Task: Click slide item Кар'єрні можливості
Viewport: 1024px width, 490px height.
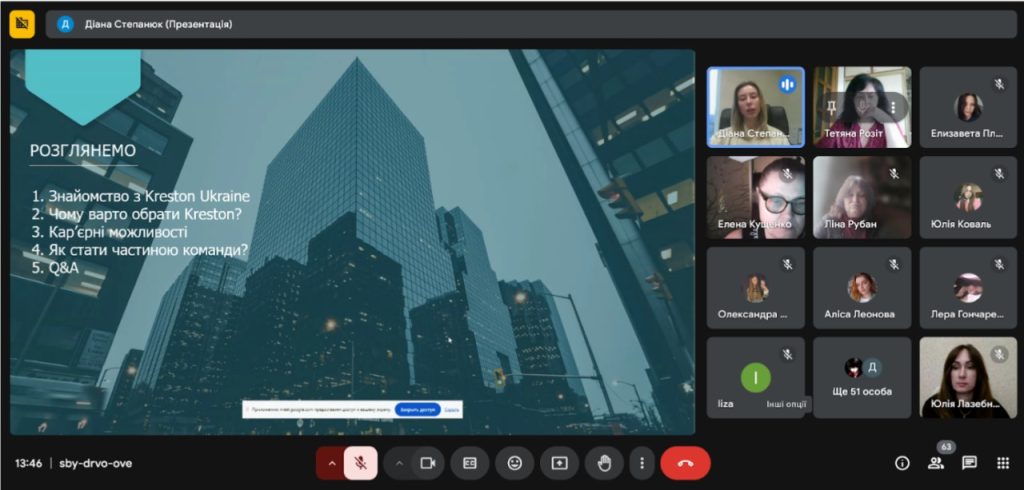Action: [110, 232]
